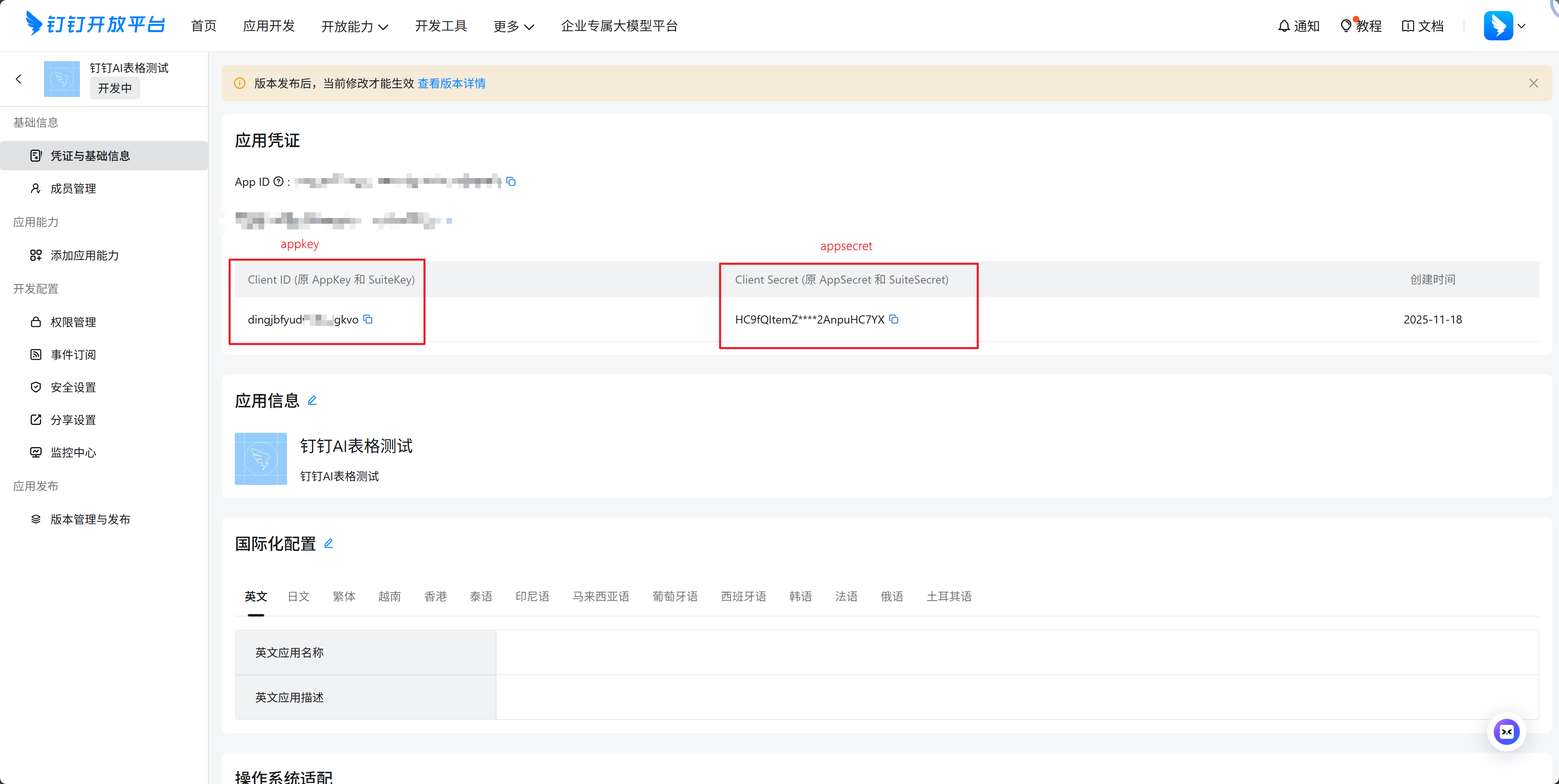Click the edit pencil beside 应用信息
The width and height of the screenshot is (1559, 784).
[312, 401]
